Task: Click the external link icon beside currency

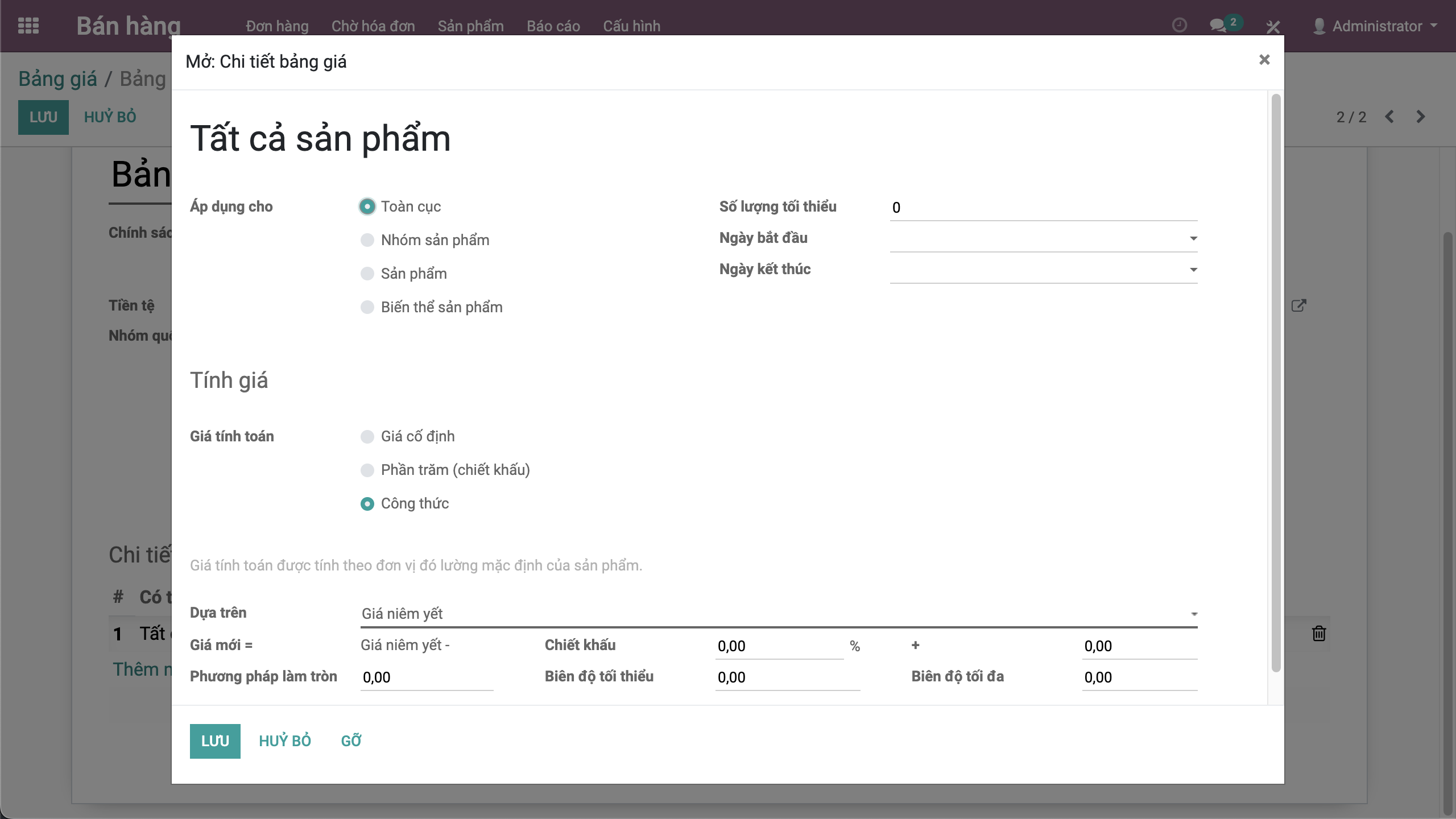Action: (1298, 306)
